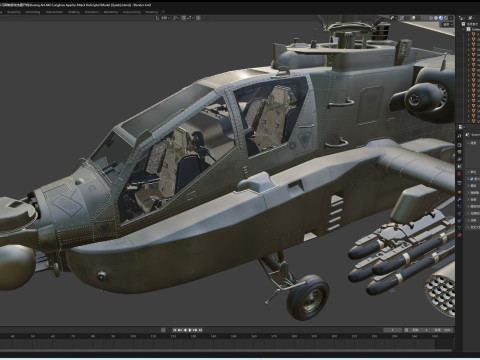Toggle the checked properties panel checkbox
Image resolution: width=480 pixels, height=360 pixels.
[472, 179]
